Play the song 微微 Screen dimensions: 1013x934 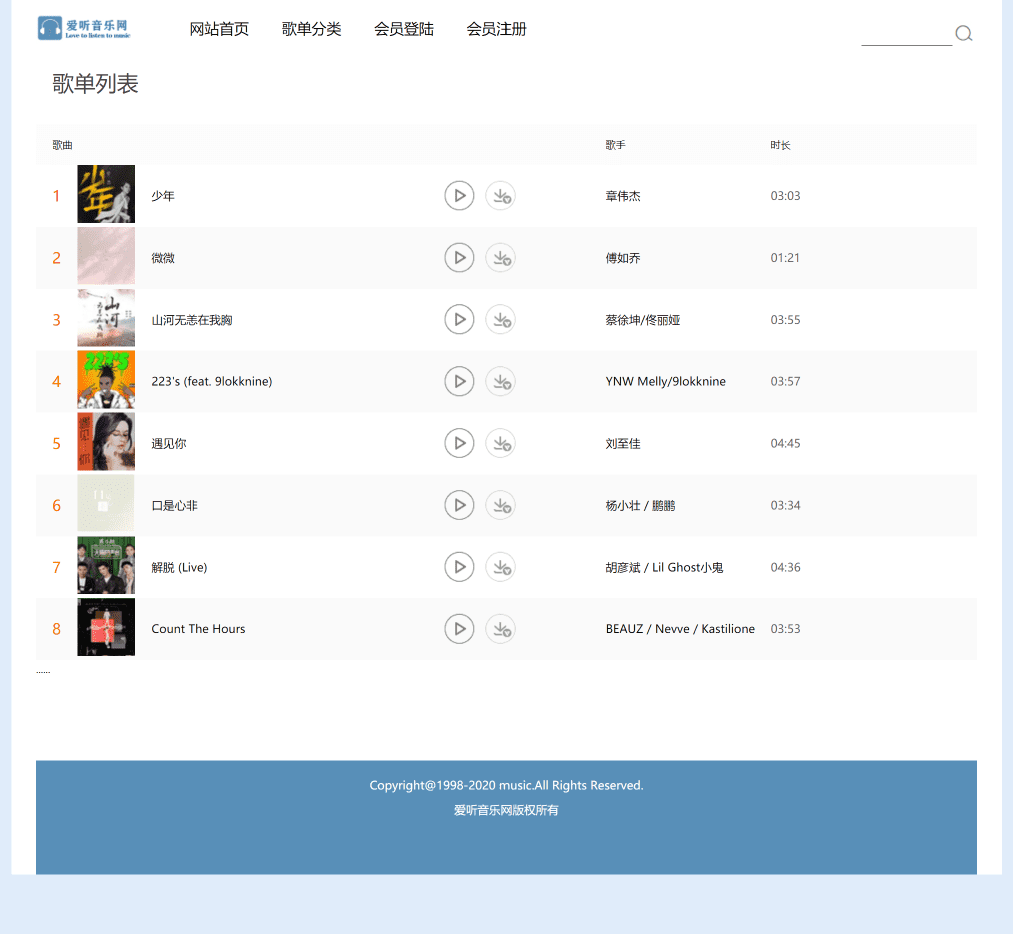pyautogui.click(x=459, y=258)
